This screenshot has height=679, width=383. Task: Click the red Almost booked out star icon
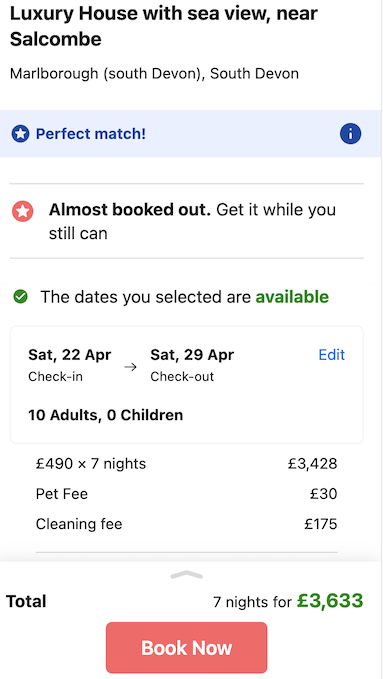[23, 211]
